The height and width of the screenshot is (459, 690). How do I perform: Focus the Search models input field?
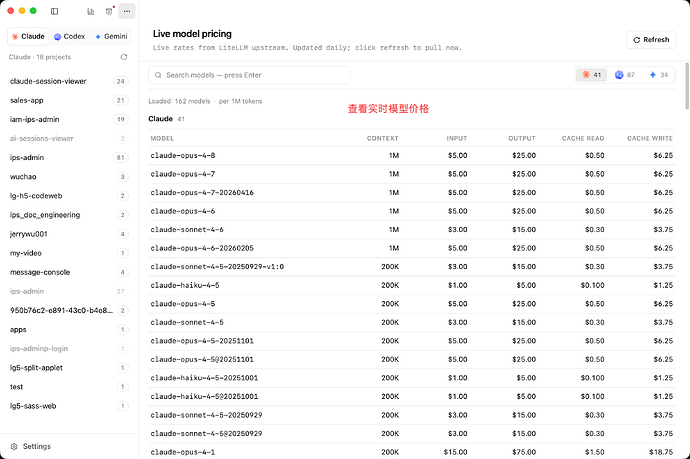tap(250, 75)
